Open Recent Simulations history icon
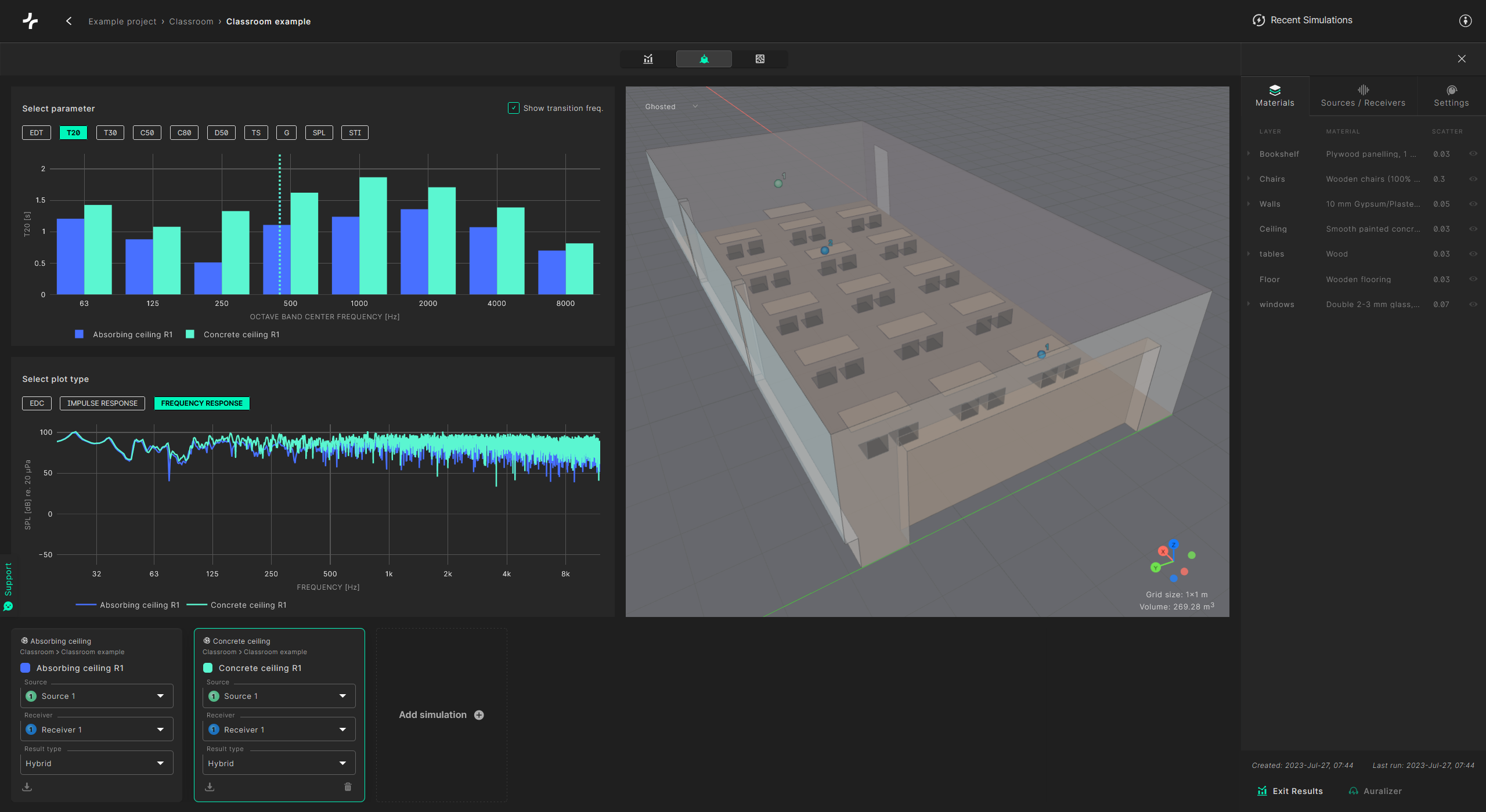The image size is (1486, 812). click(1258, 20)
